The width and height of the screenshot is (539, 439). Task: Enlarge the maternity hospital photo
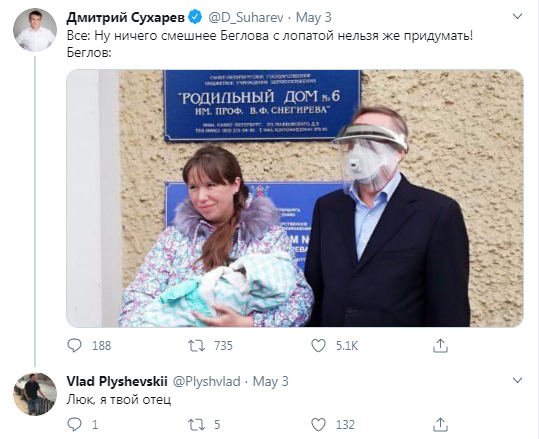295,198
